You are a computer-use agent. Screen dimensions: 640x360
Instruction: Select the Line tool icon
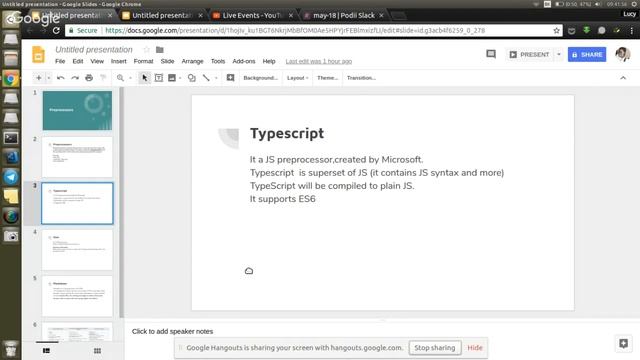(206, 78)
